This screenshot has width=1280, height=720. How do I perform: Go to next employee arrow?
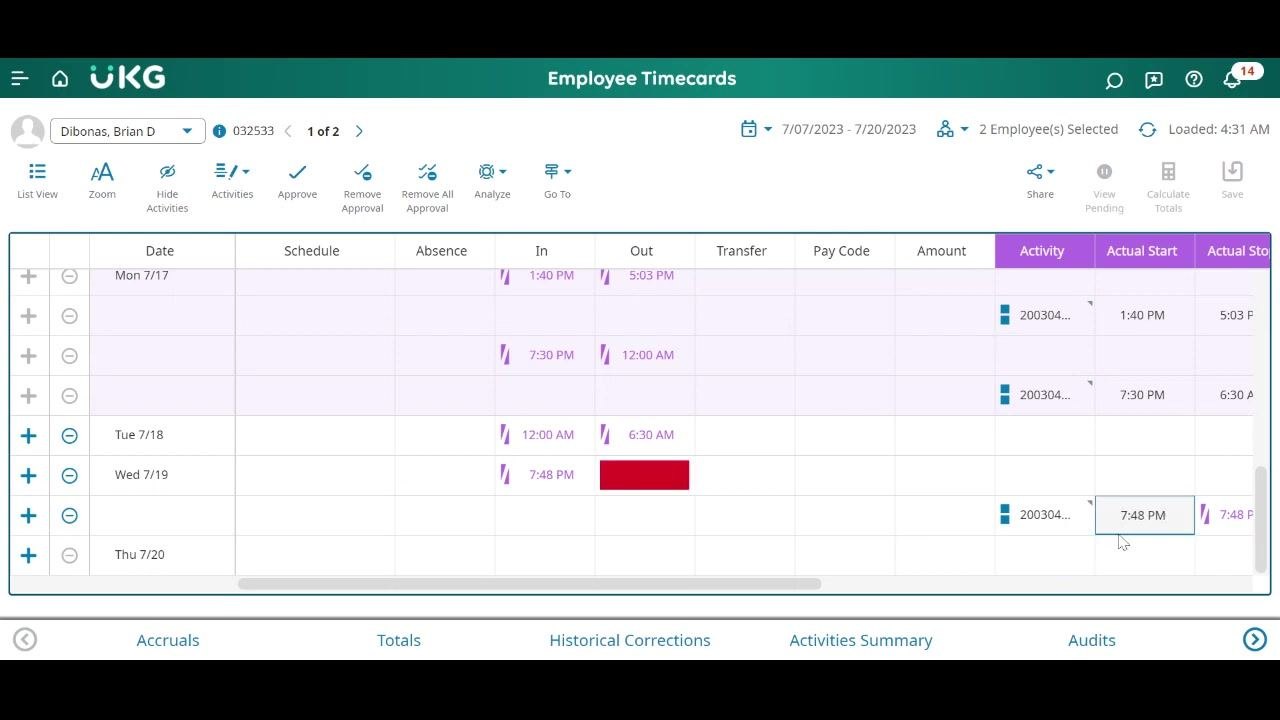point(359,131)
